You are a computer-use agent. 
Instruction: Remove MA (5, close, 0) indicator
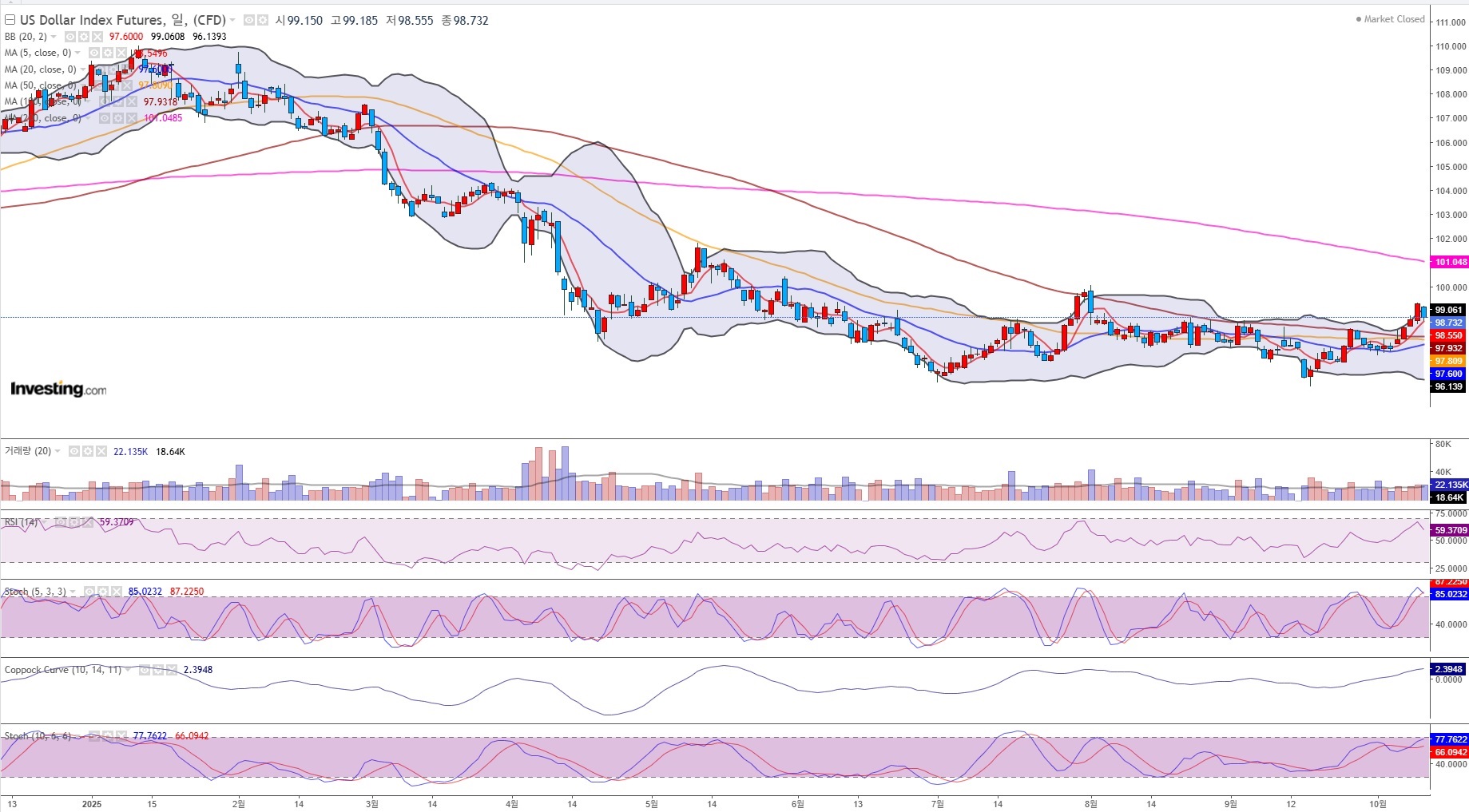tap(121, 53)
